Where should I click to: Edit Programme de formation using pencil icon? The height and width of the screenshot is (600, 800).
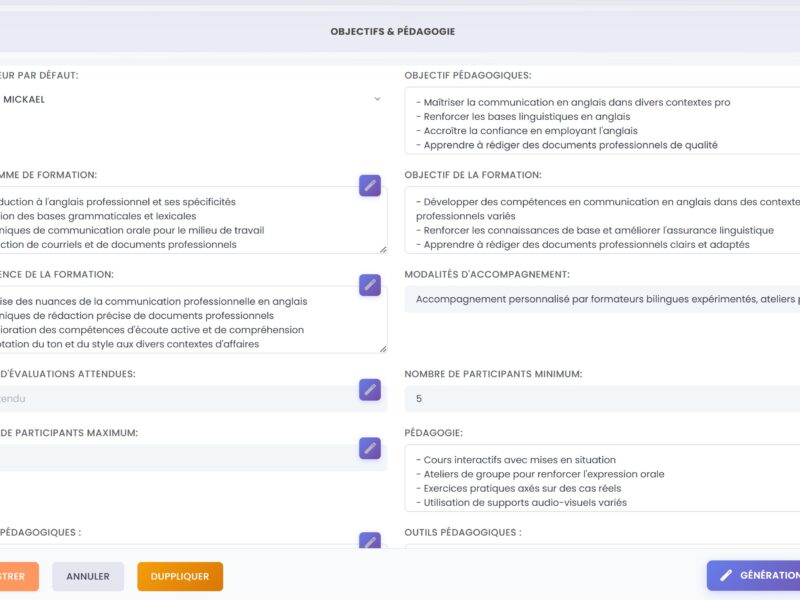[x=371, y=185]
